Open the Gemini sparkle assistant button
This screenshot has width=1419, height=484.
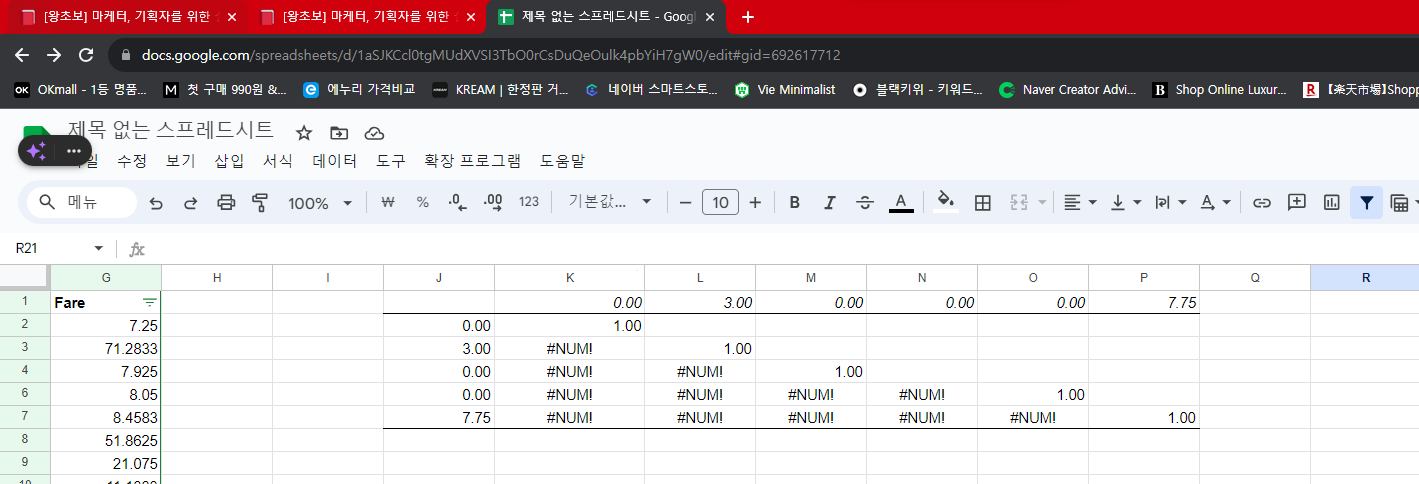click(37, 151)
